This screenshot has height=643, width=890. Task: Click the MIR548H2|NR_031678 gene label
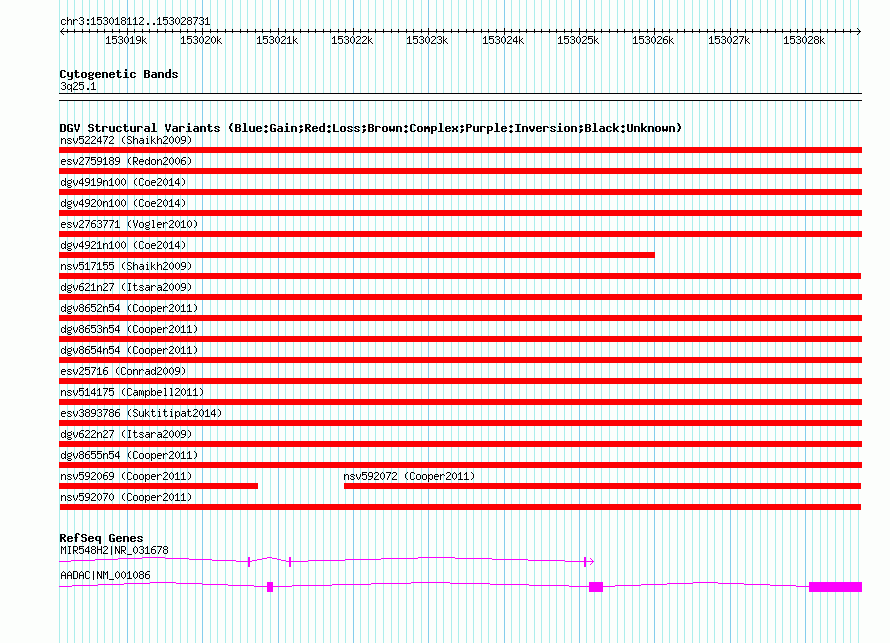[x=114, y=550]
